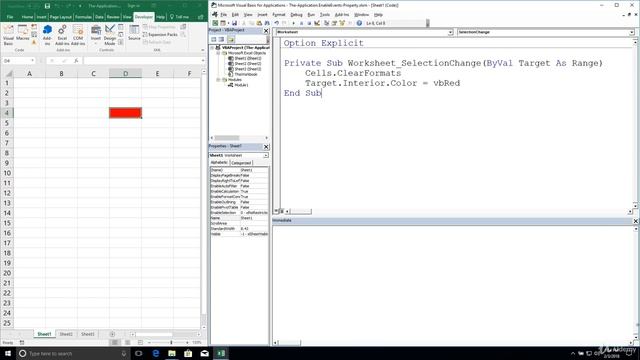
Task: Save workbook from Excel quick access toolbar
Action: tap(47, 6)
